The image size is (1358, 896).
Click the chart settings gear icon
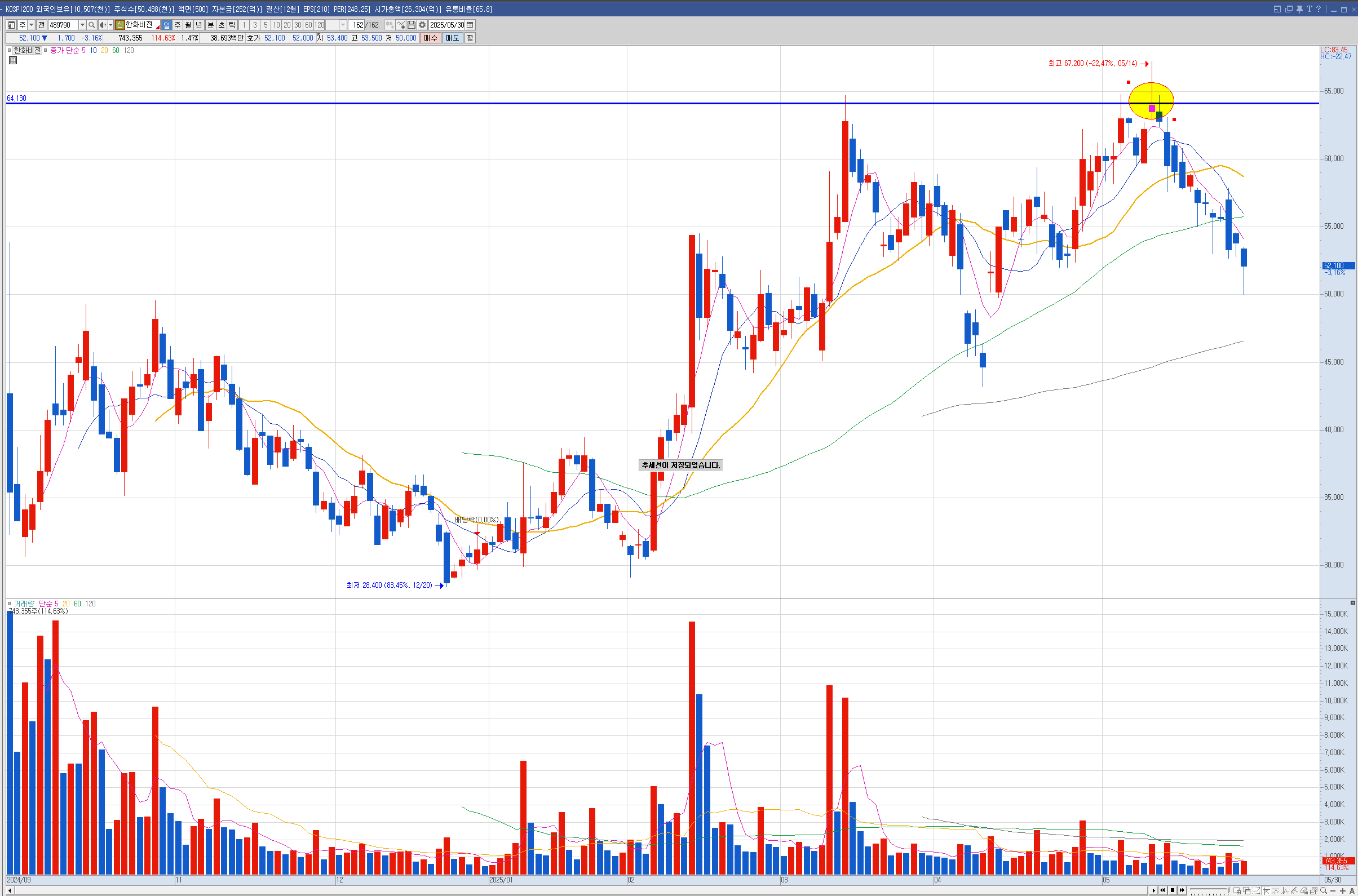click(x=422, y=25)
